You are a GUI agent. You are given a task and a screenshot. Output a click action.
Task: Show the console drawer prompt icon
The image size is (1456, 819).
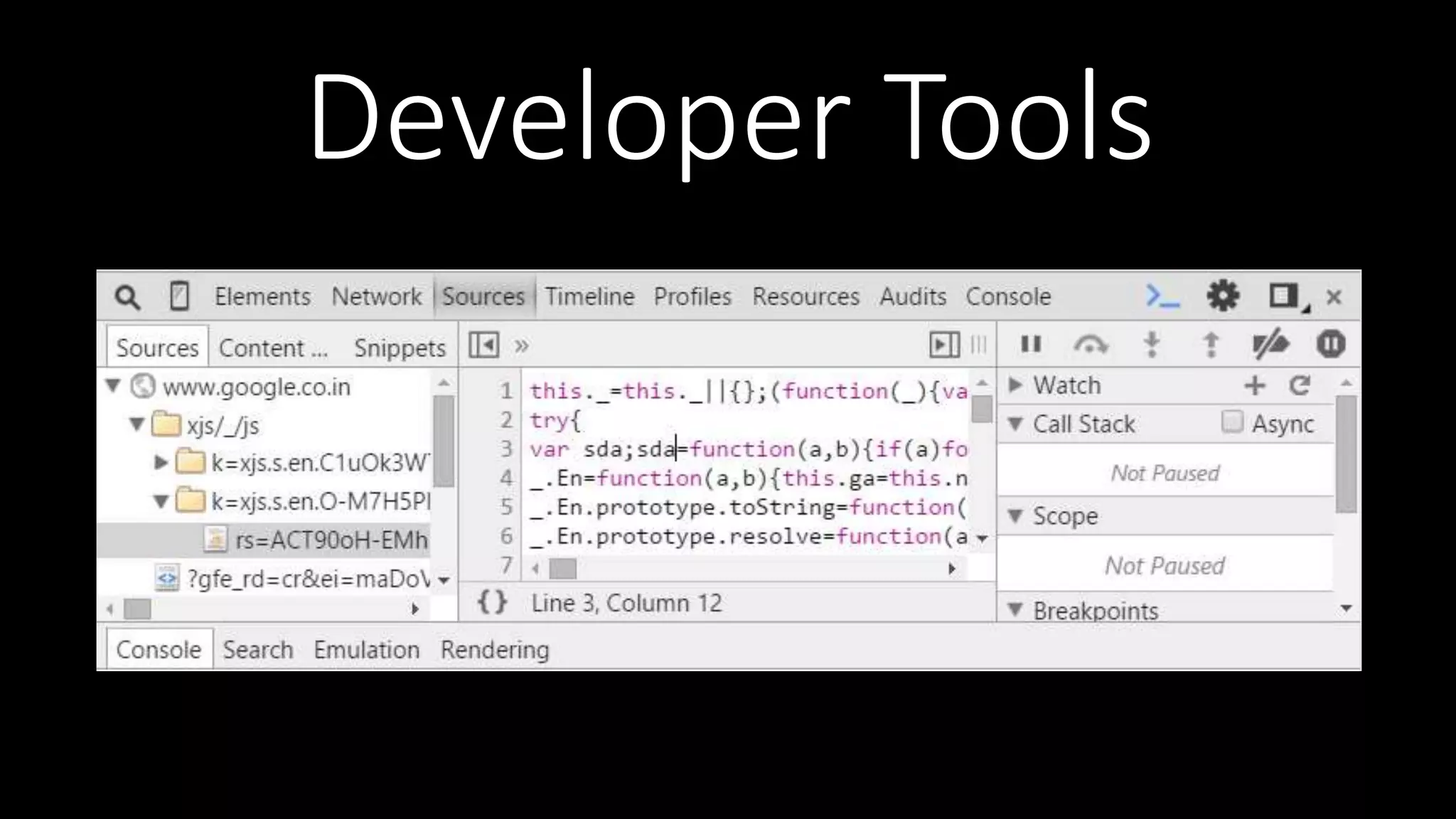[1162, 296]
